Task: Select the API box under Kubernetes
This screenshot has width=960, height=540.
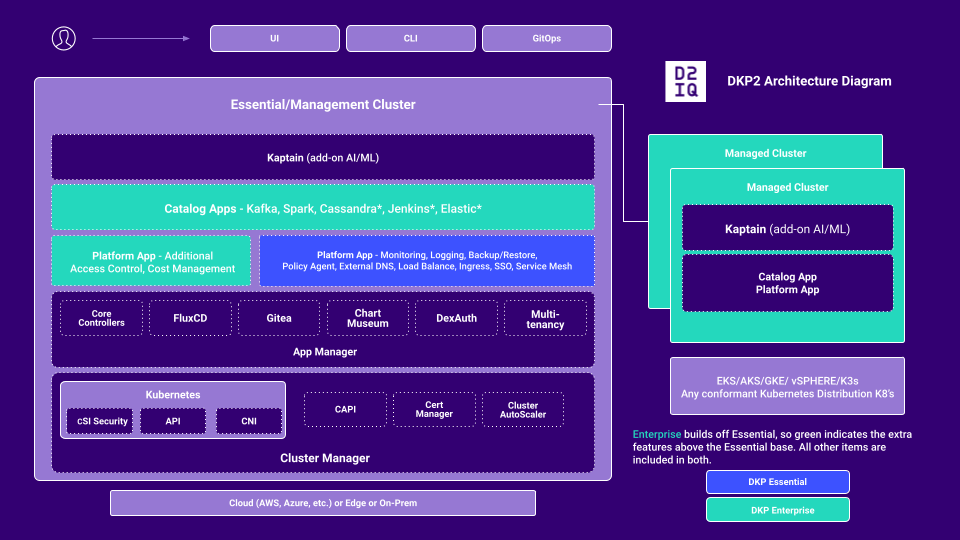Action: pyautogui.click(x=173, y=421)
